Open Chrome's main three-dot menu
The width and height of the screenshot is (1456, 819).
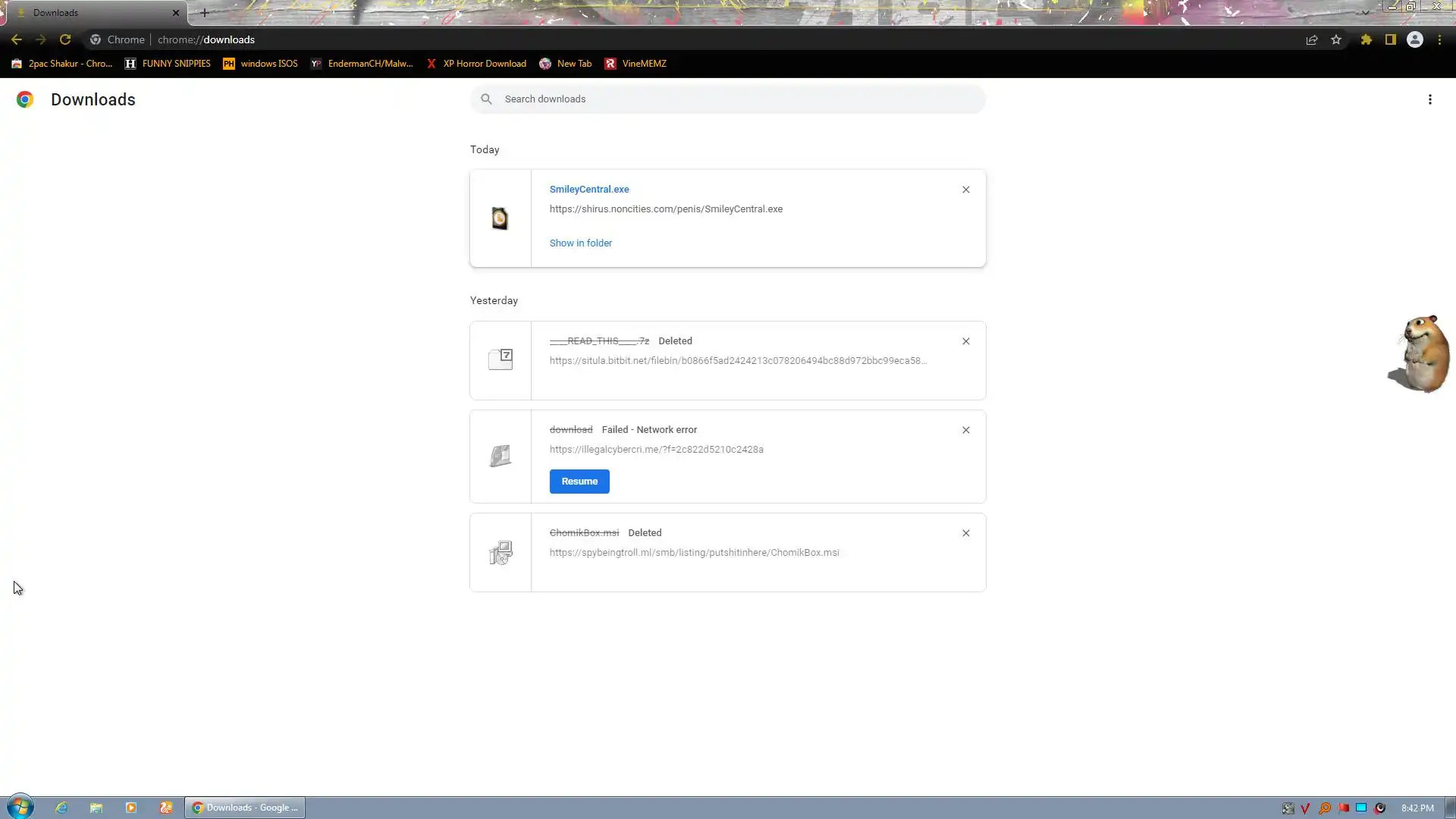click(x=1440, y=39)
